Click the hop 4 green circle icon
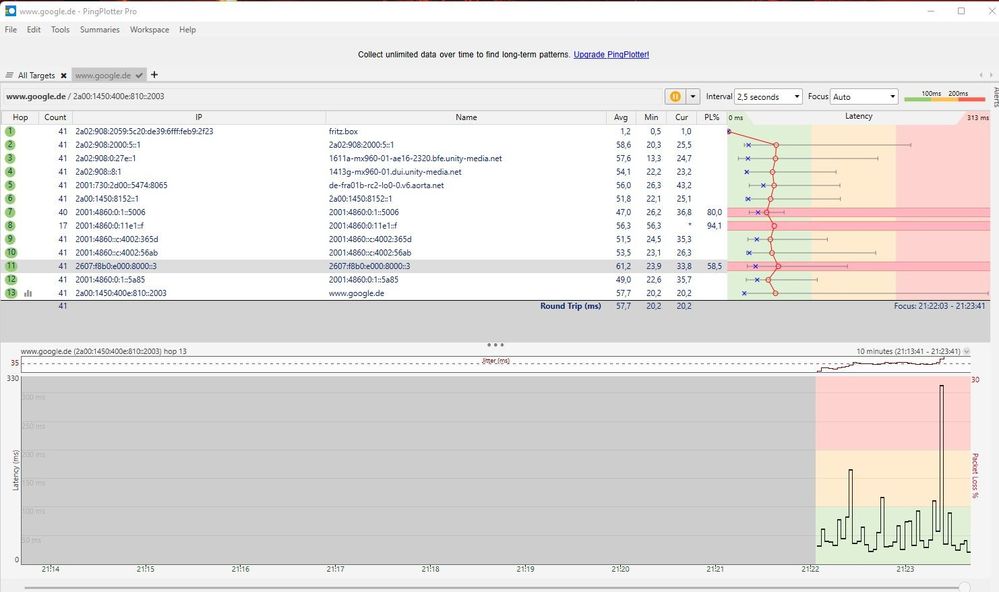This screenshot has width=999, height=592. click(x=10, y=171)
